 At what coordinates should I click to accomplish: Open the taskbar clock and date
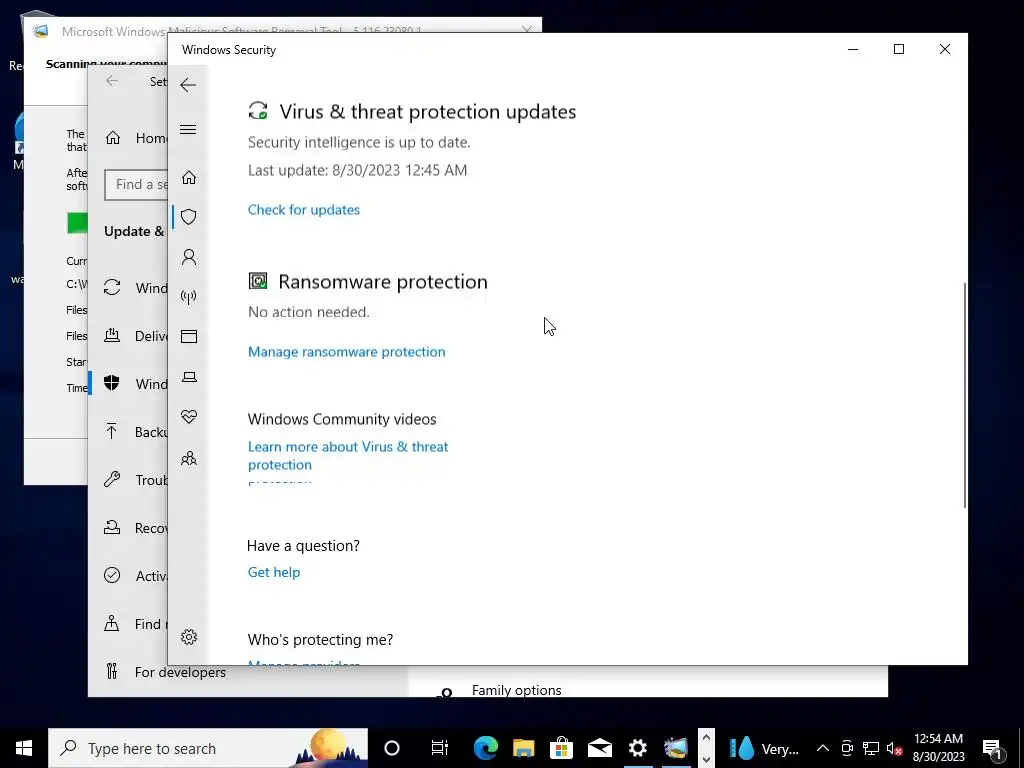click(938, 748)
